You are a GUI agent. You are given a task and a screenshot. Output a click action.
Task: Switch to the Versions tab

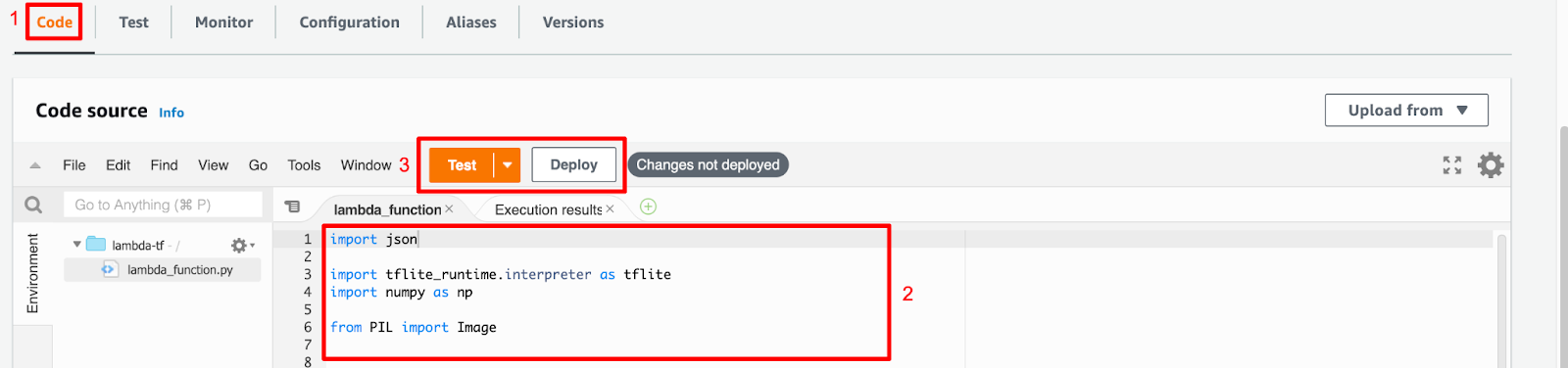click(573, 22)
